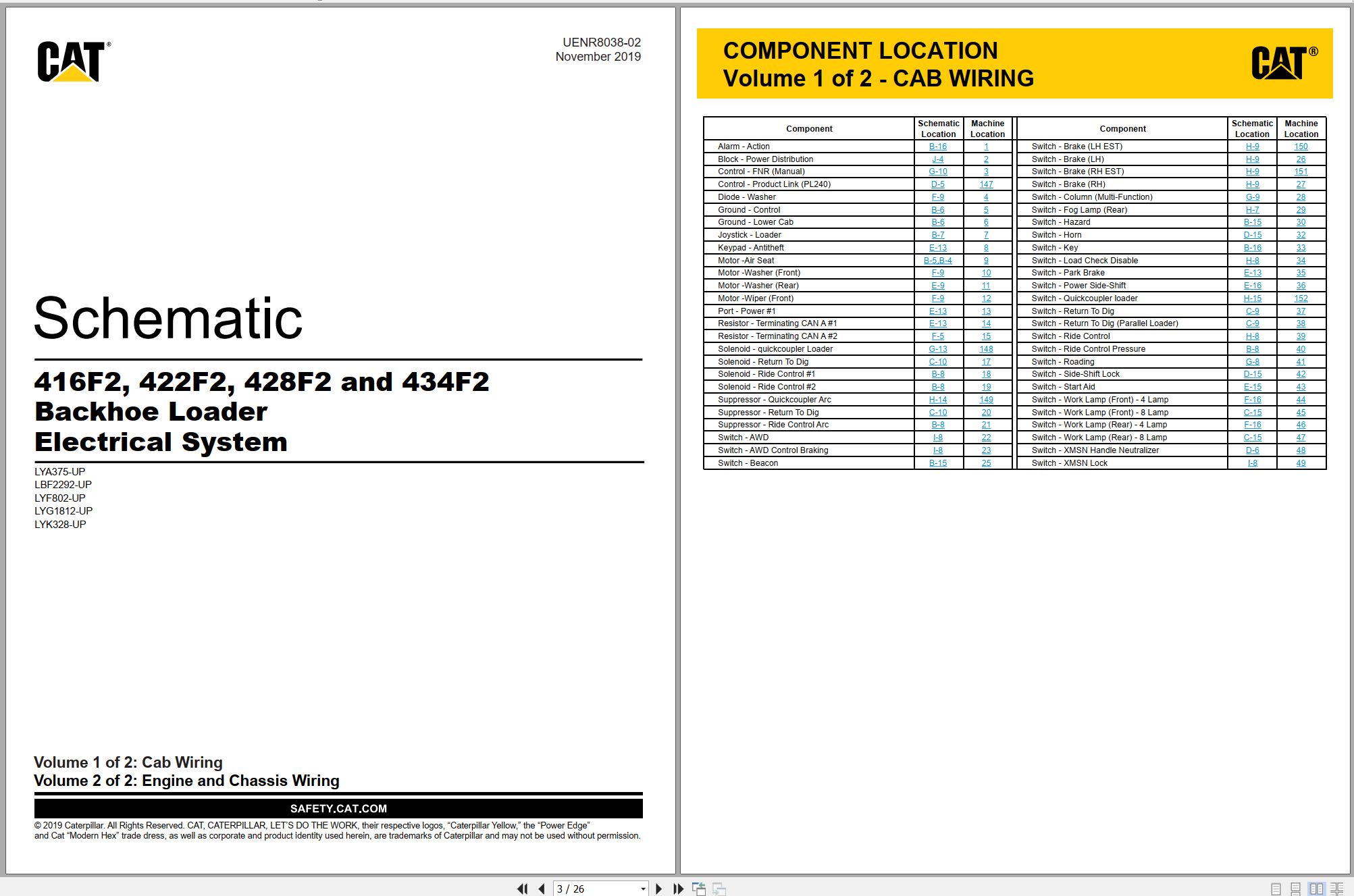
Task: Select the text Keypad - Antitheft
Action: (x=750, y=248)
